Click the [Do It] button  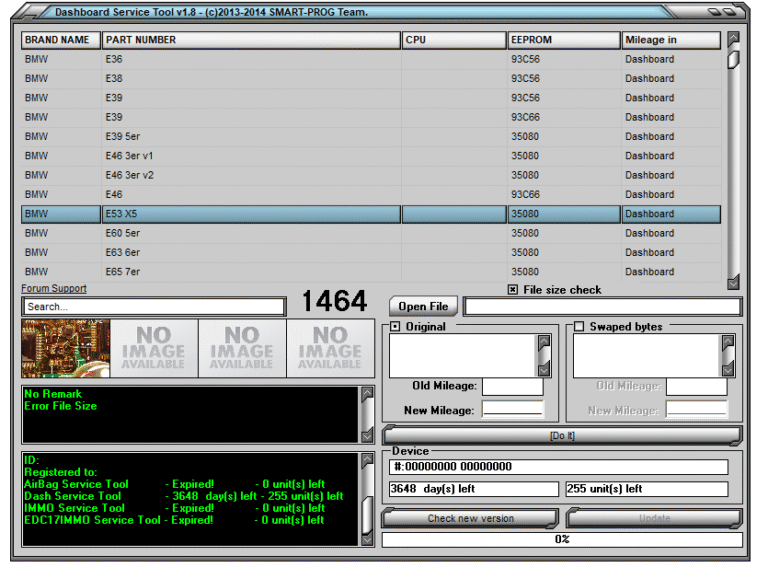(562, 435)
